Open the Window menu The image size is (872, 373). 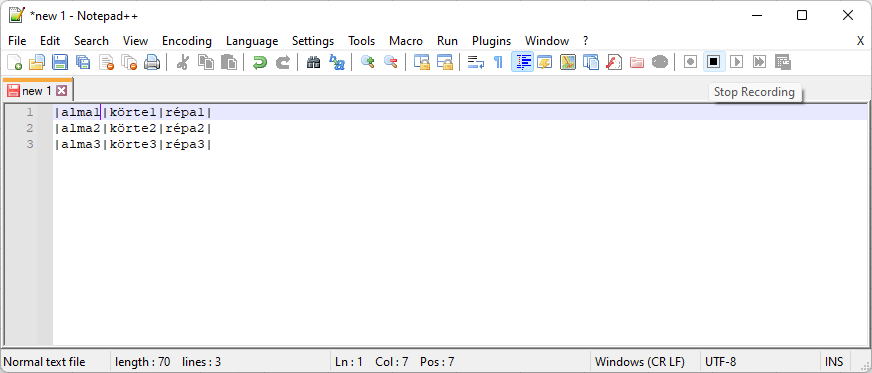(x=547, y=41)
